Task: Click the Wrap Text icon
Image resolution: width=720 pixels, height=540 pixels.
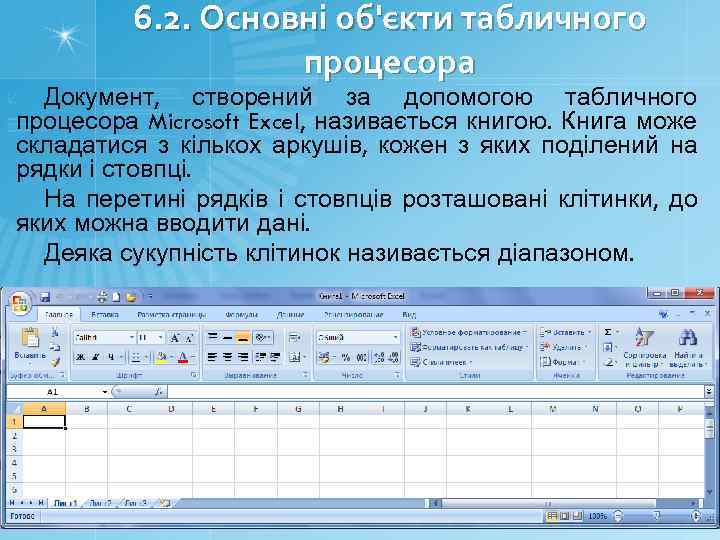Action: coord(294,338)
